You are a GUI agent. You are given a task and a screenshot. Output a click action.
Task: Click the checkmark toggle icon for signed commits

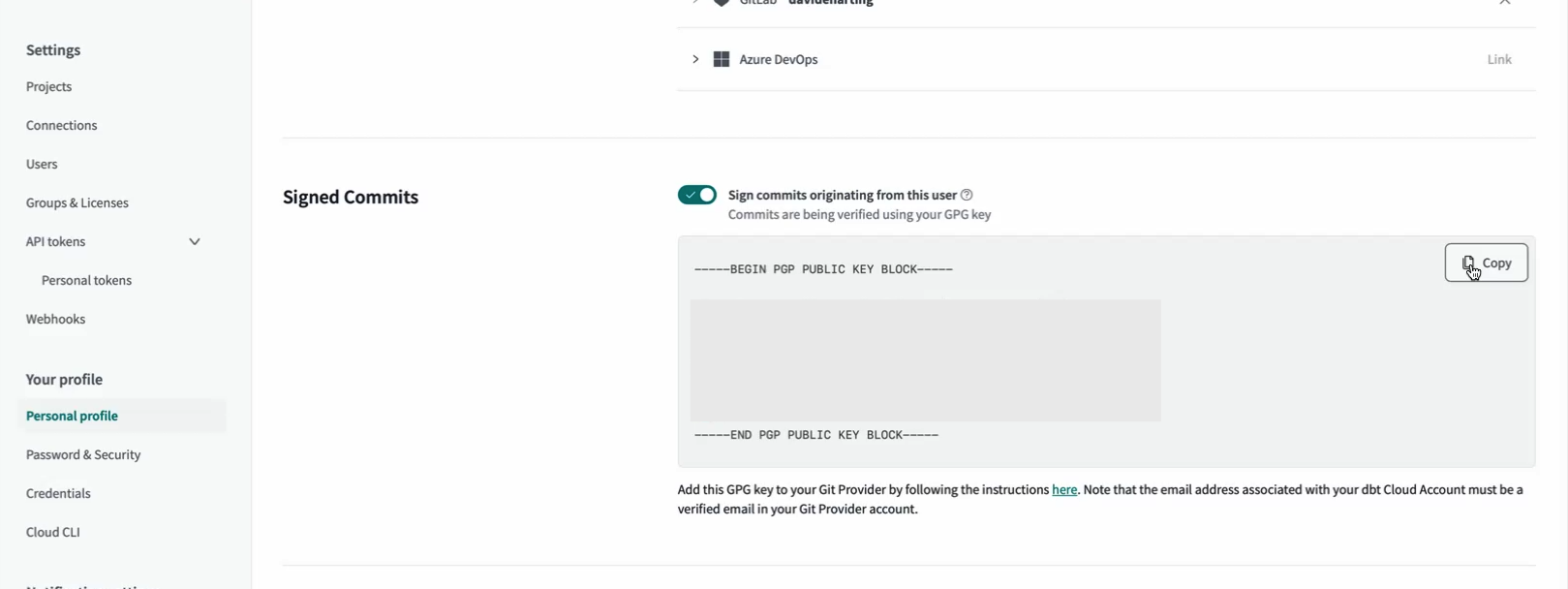click(x=690, y=195)
